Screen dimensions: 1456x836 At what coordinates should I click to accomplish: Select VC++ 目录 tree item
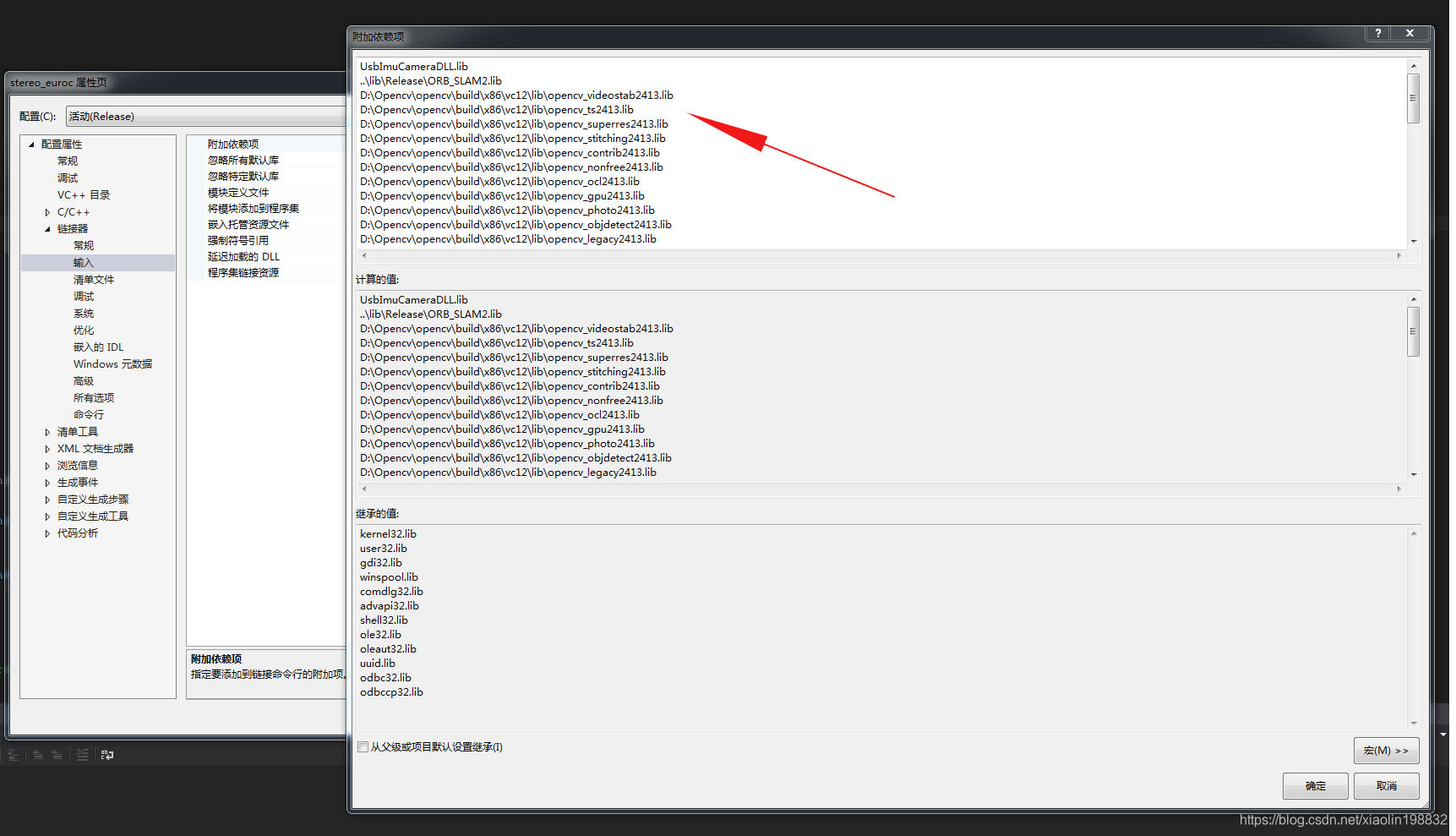(84, 195)
